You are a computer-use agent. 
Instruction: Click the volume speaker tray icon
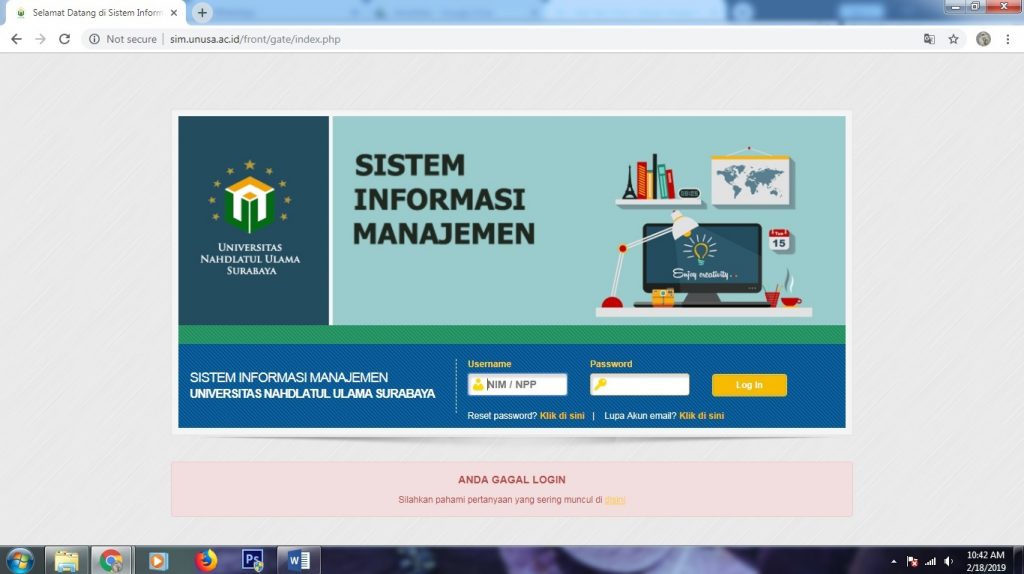[948, 561]
